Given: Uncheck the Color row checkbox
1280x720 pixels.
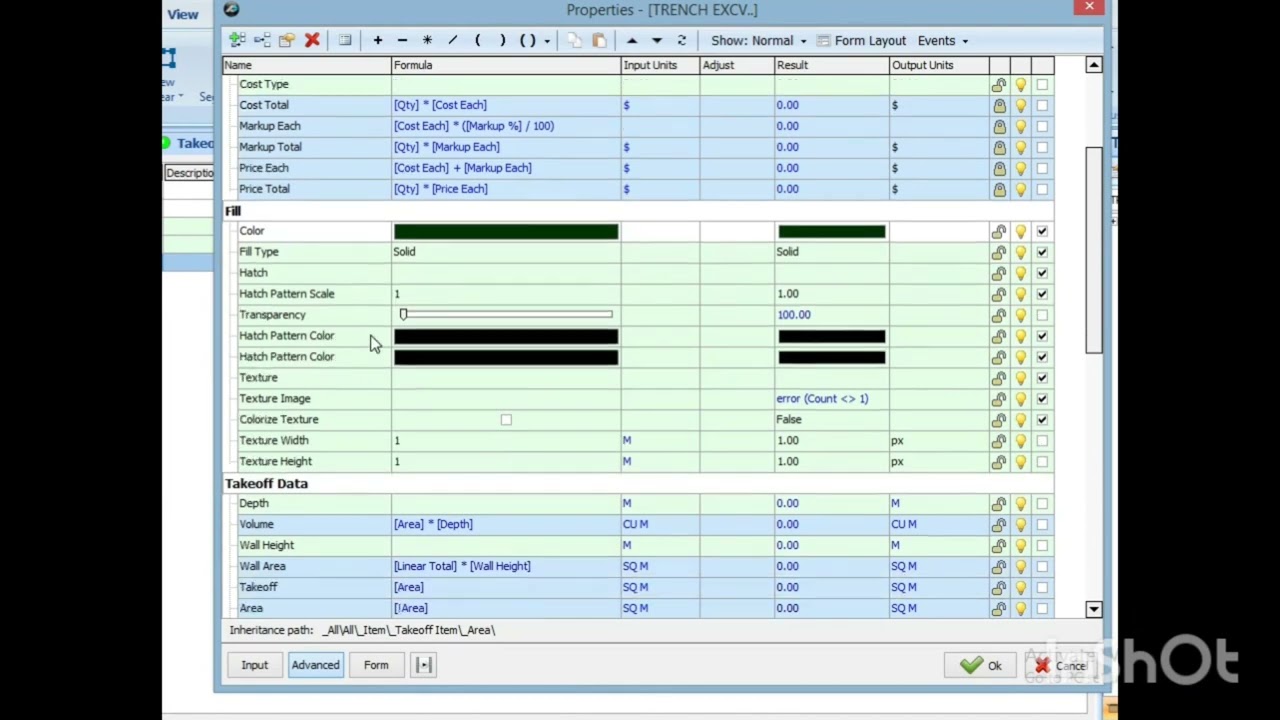Looking at the screenshot, I should click(x=1042, y=231).
